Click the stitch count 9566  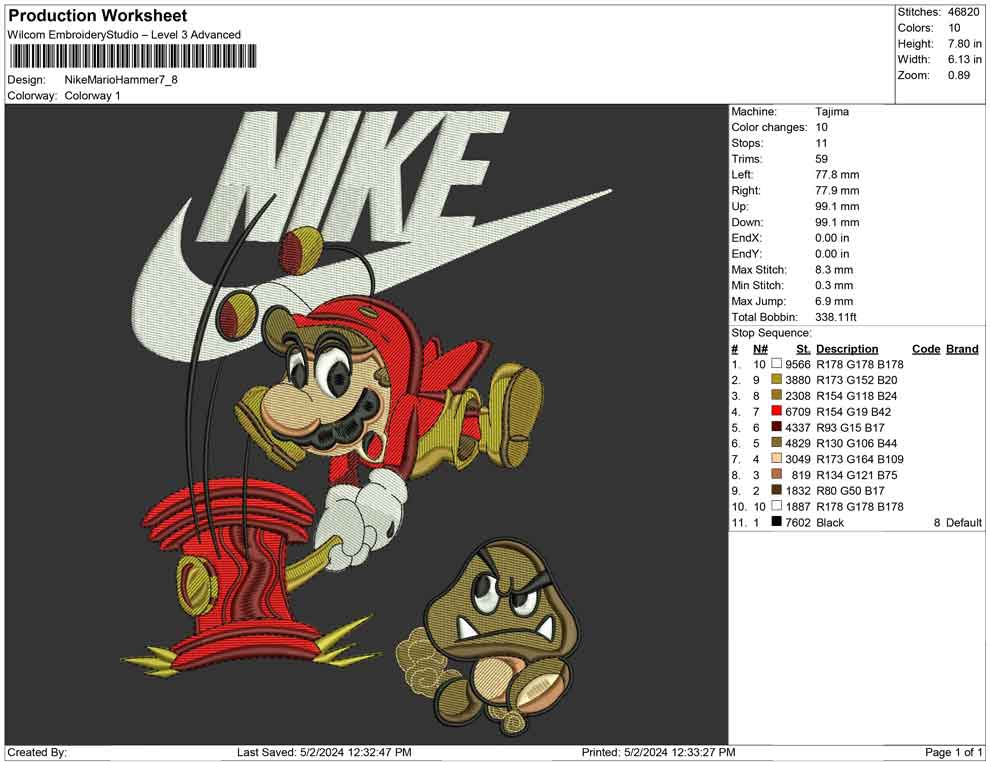797,364
